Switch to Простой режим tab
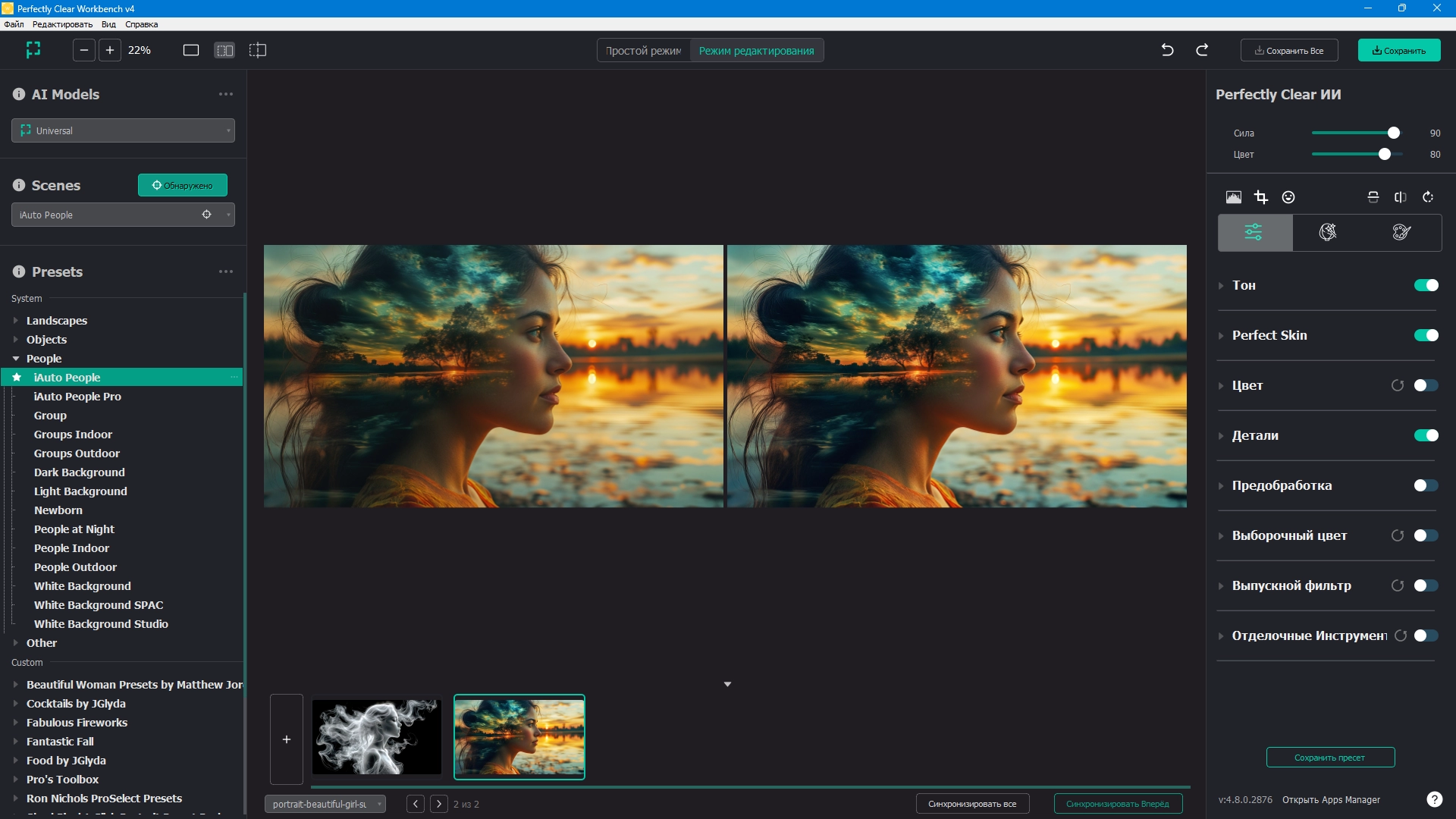The width and height of the screenshot is (1456, 819). click(643, 51)
